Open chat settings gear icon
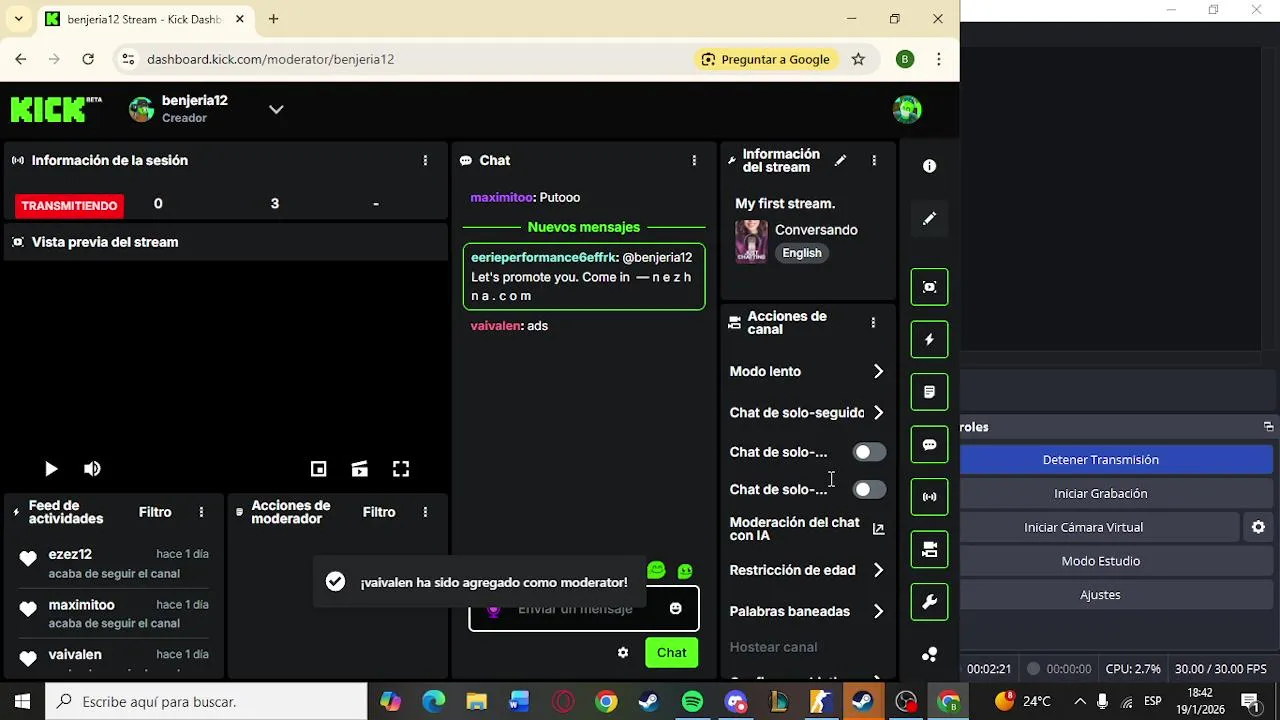The image size is (1280, 720). [623, 653]
